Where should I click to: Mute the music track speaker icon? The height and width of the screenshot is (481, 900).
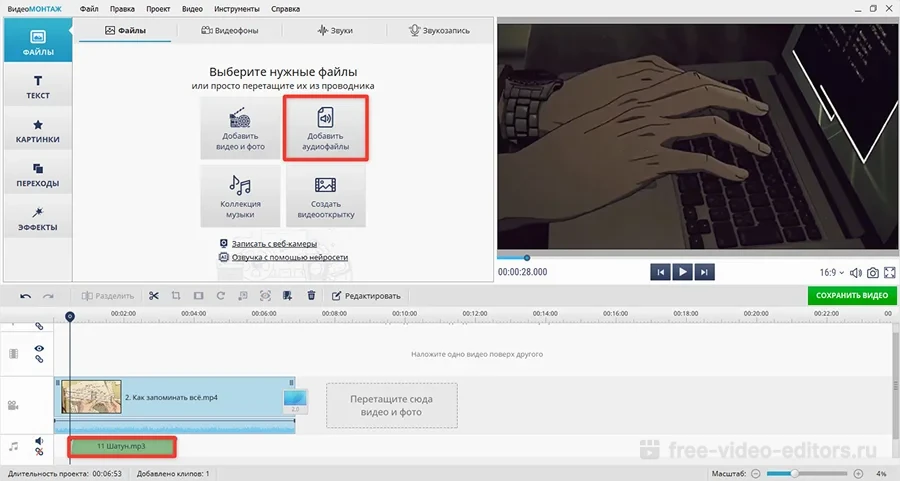pos(40,440)
